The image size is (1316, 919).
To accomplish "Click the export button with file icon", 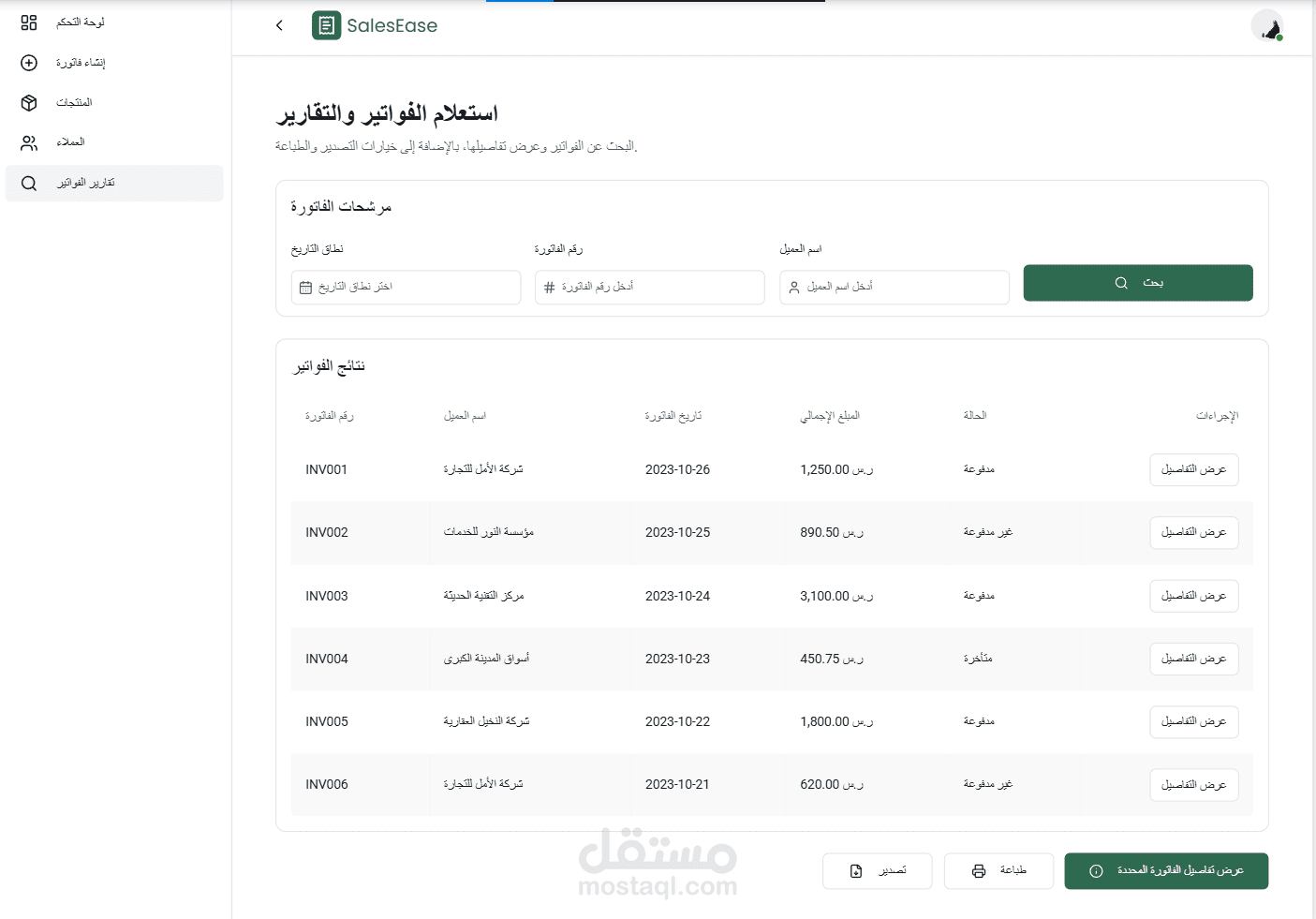I will pos(877,871).
